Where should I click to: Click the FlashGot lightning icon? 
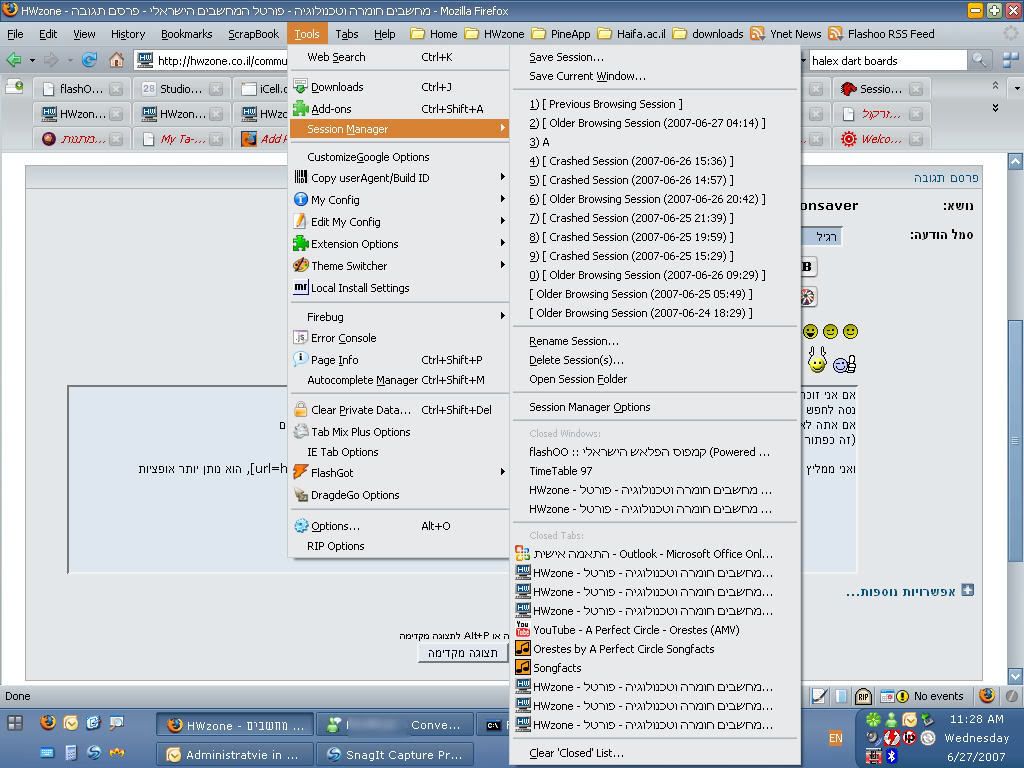tap(300, 472)
